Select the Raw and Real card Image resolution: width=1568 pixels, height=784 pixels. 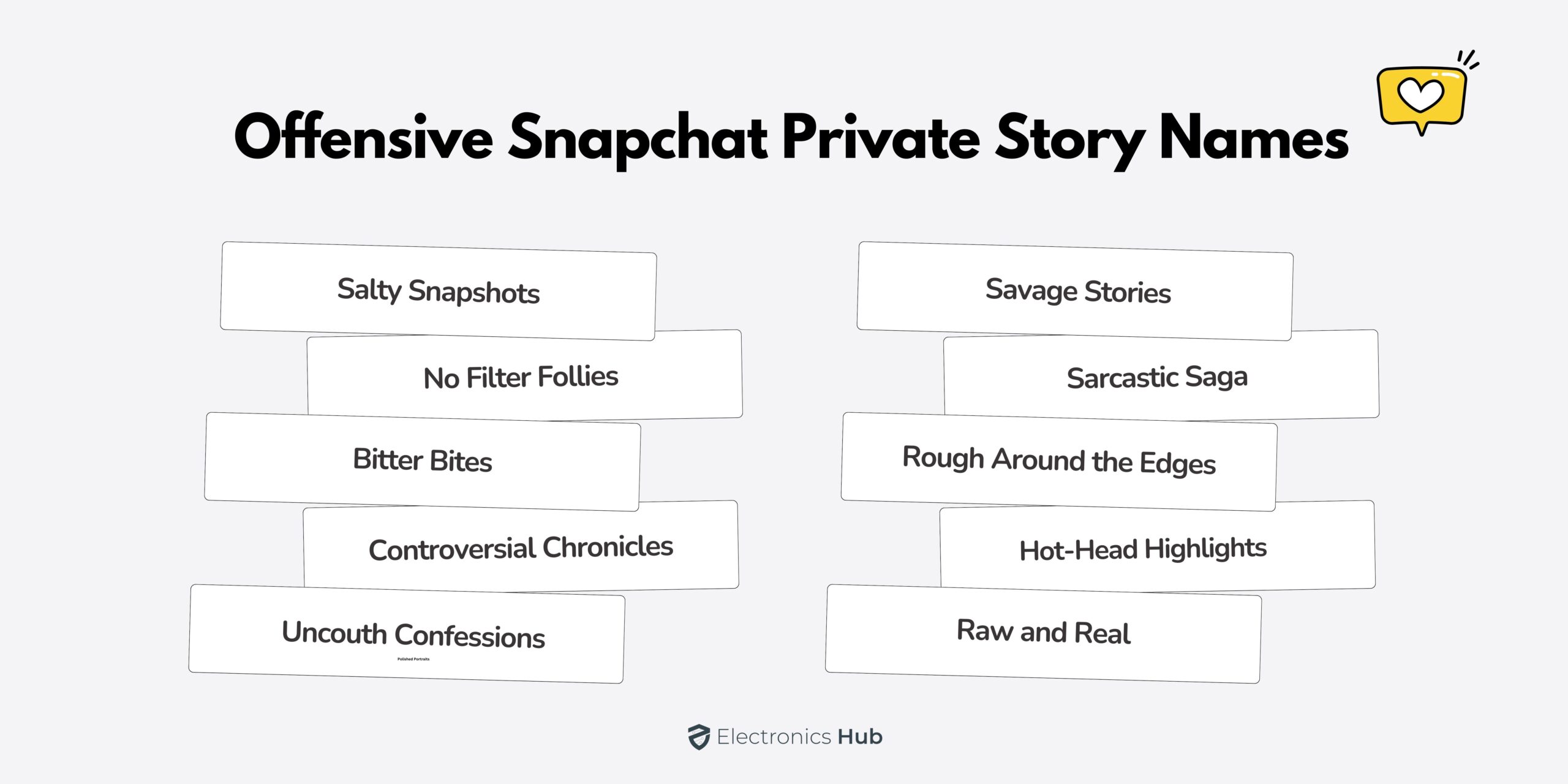click(x=1044, y=632)
